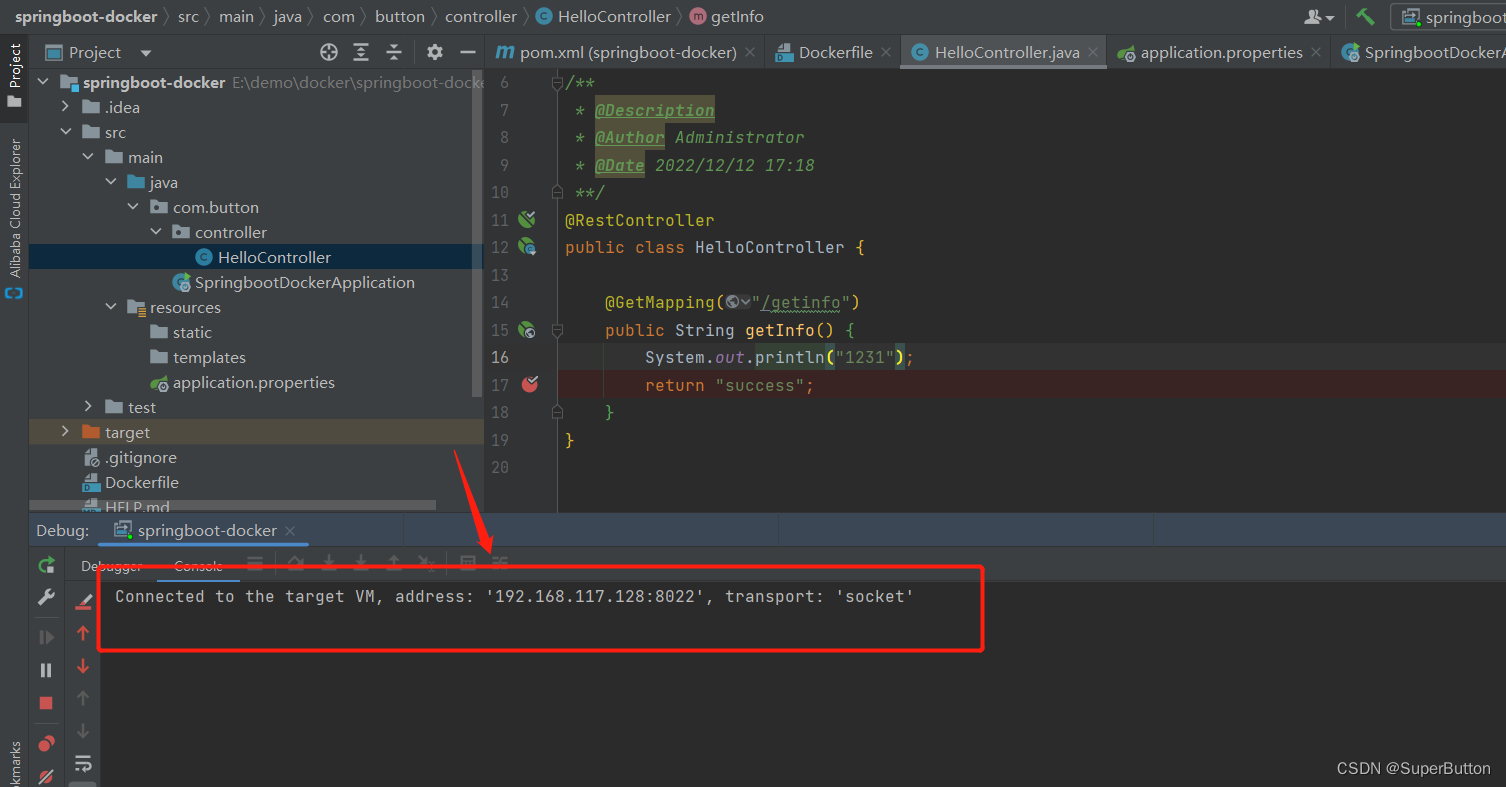Viewport: 1506px width, 787px height.
Task: Resume the paused program
Action: click(x=46, y=637)
